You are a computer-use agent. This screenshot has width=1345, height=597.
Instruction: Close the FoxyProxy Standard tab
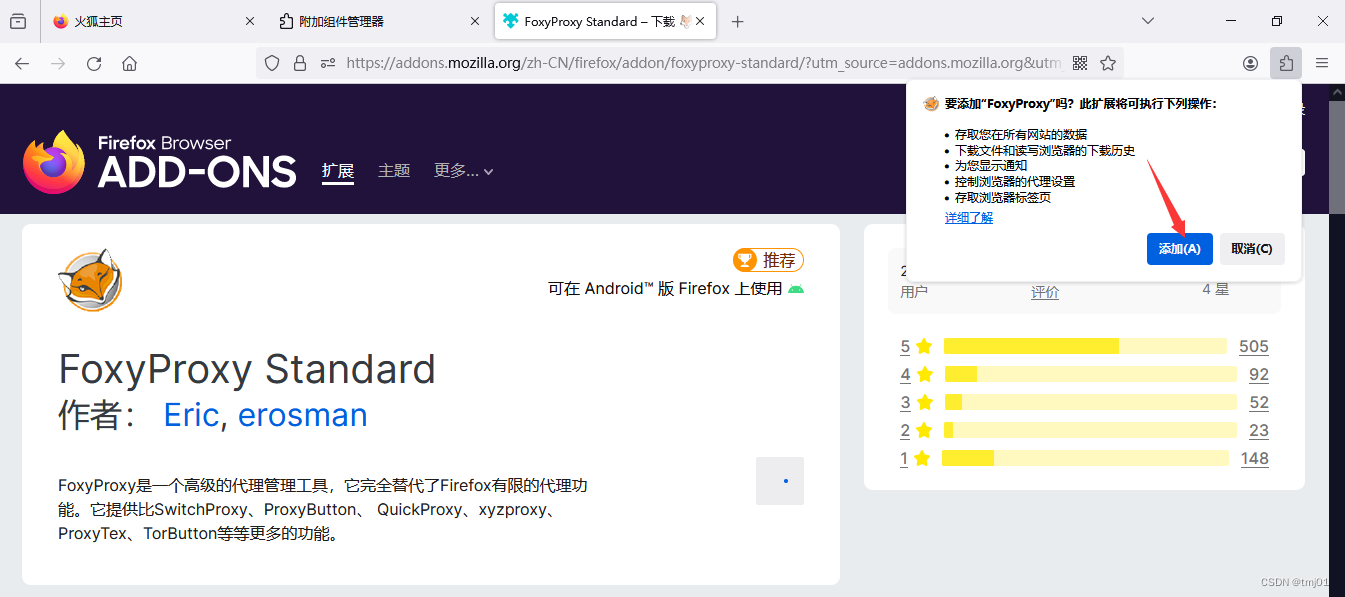[700, 21]
